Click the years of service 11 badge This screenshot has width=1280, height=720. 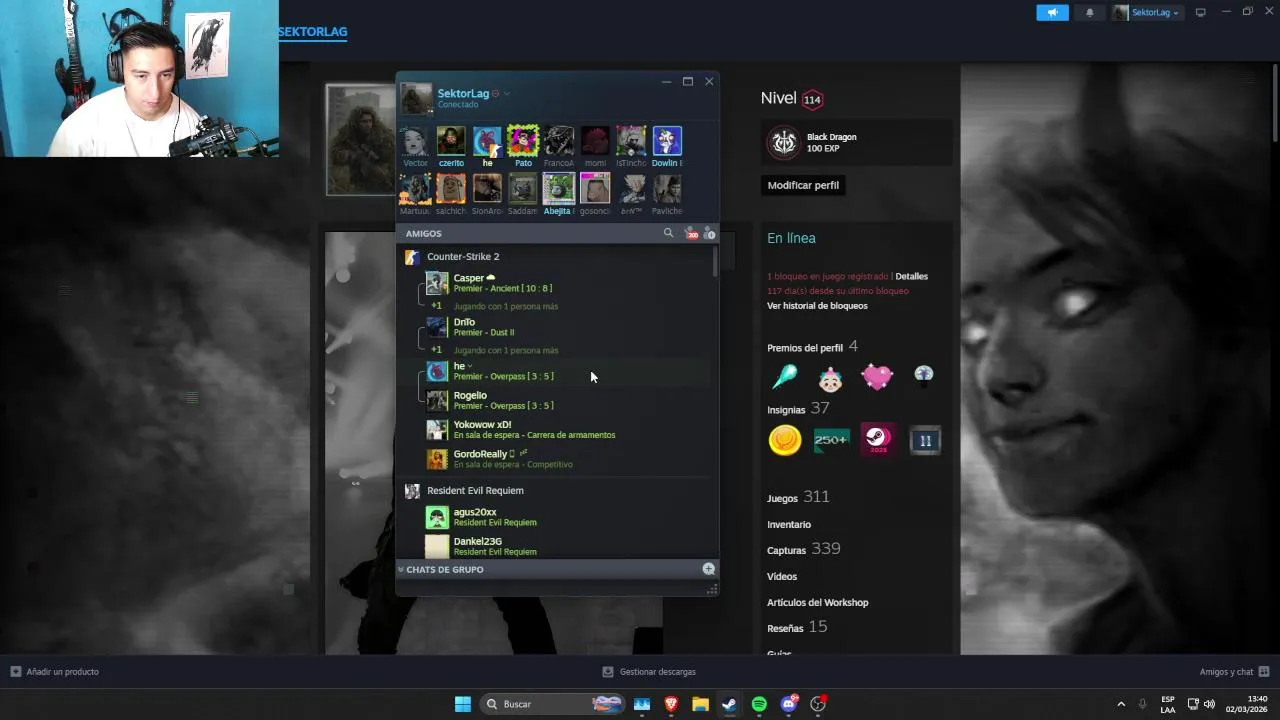coord(925,440)
